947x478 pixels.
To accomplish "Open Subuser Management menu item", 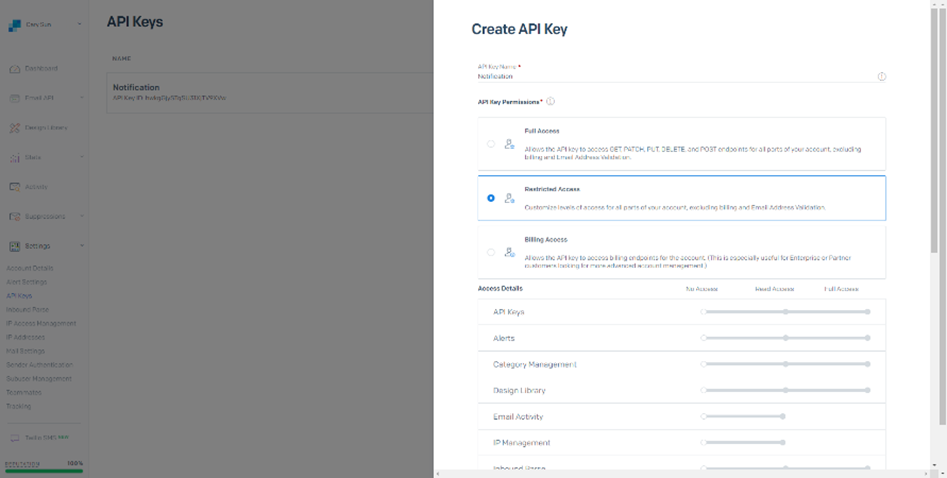I will click(39, 379).
